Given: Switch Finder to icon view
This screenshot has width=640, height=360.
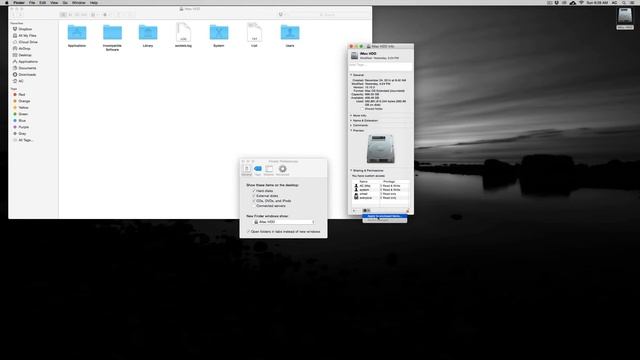Looking at the screenshot, I should [63, 15].
